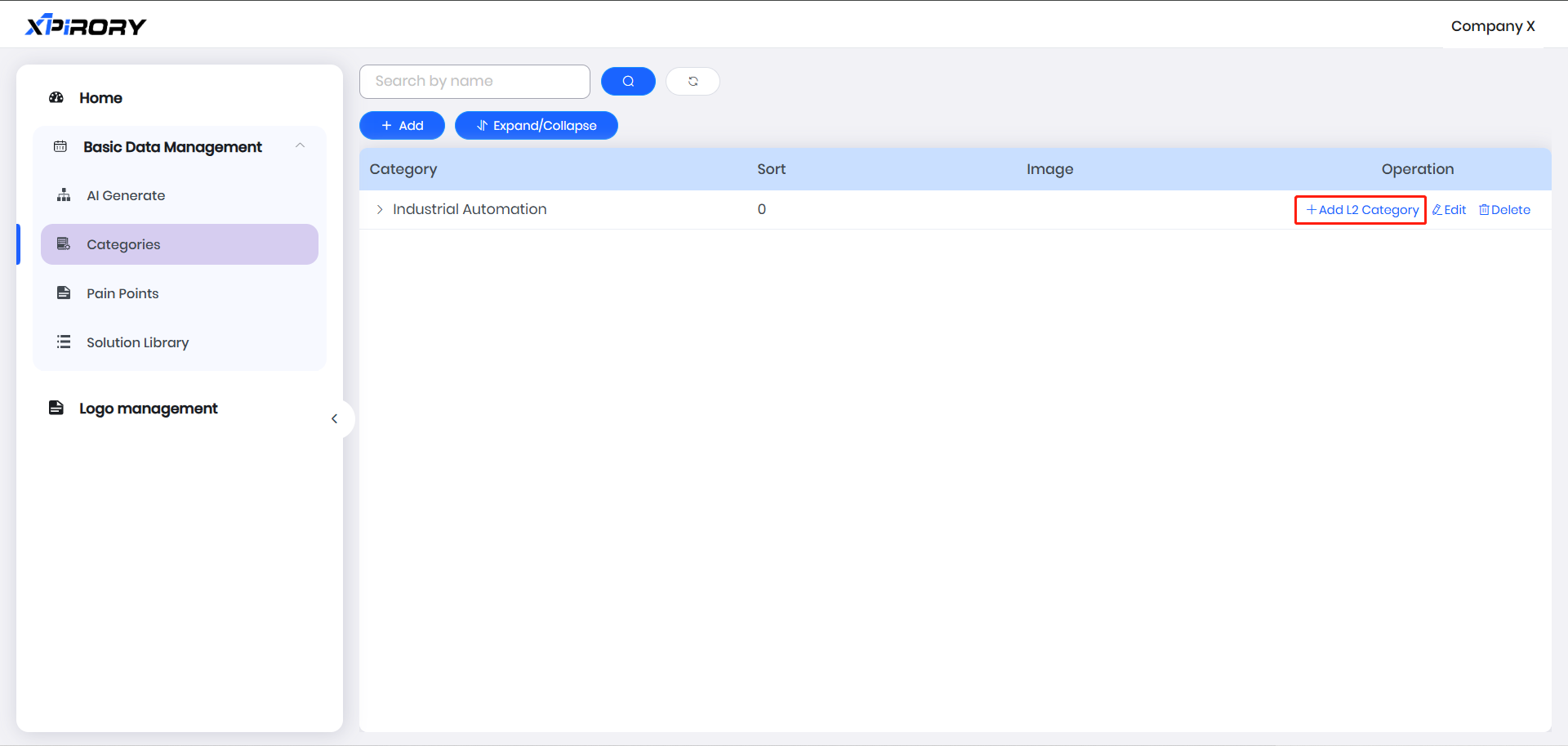The width and height of the screenshot is (1568, 746).
Task: Click the Home dashboard icon
Action: click(x=56, y=98)
